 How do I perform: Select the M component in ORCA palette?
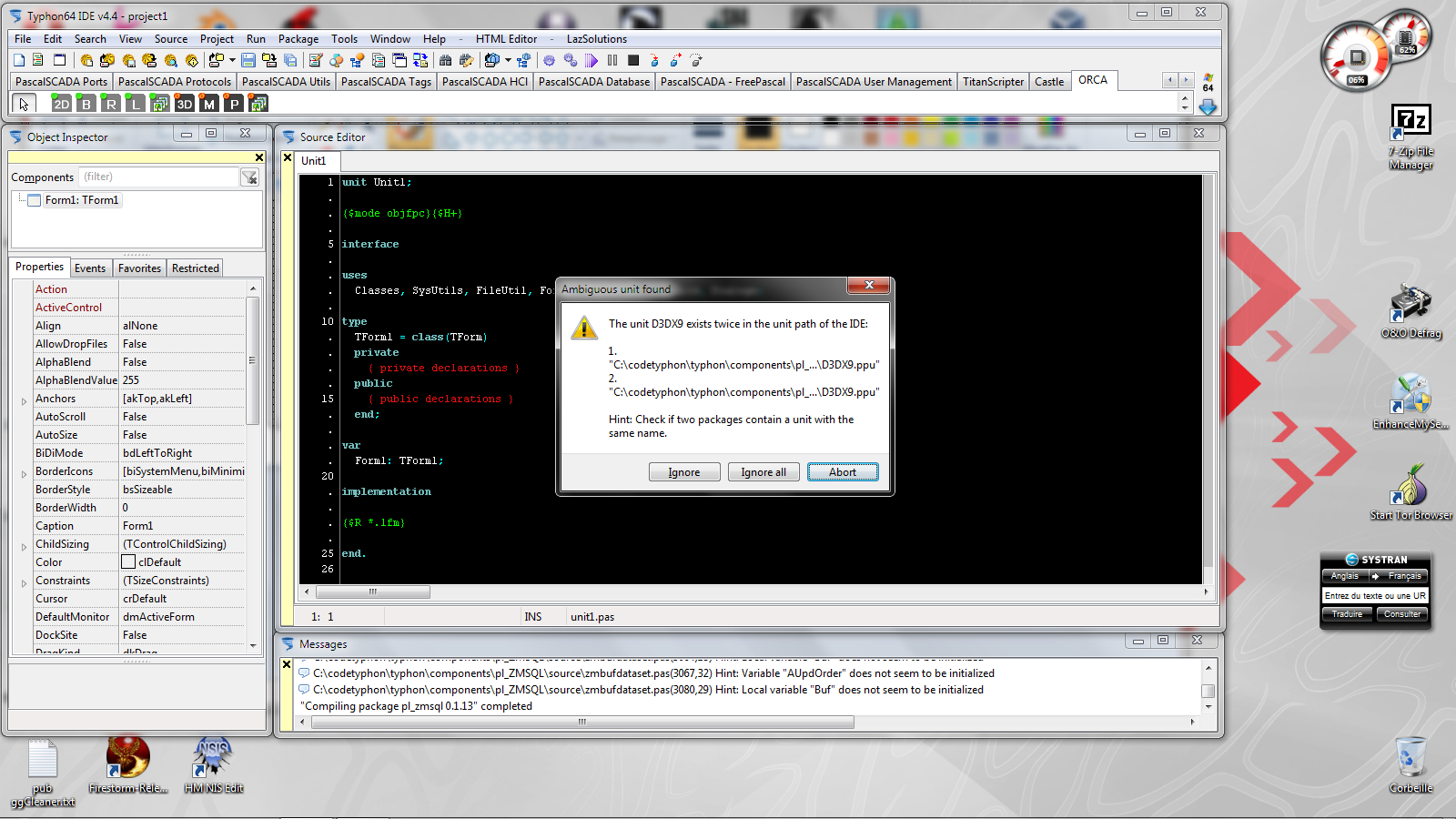pos(208,103)
